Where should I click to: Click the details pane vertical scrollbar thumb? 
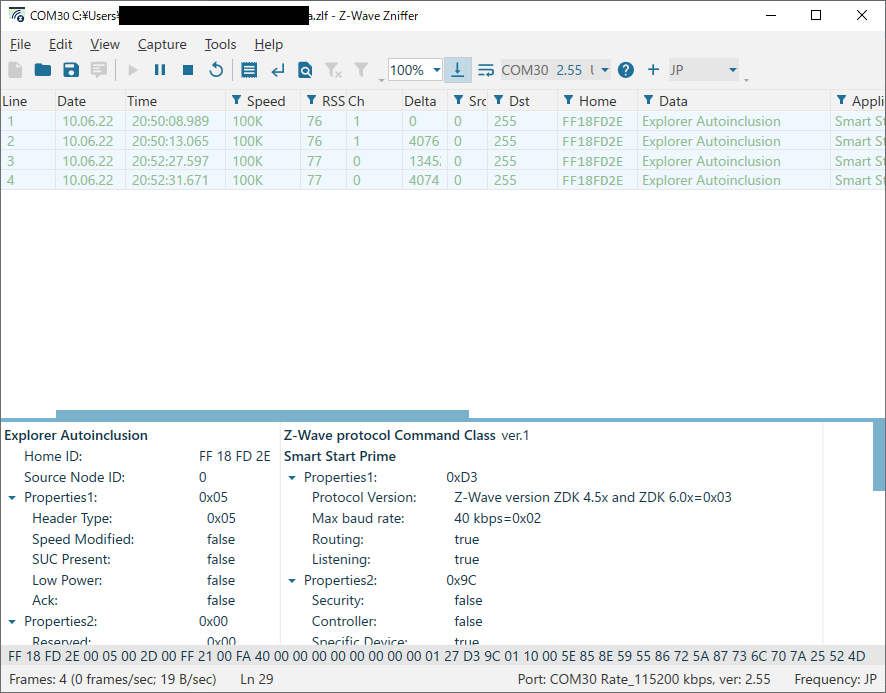point(879,454)
